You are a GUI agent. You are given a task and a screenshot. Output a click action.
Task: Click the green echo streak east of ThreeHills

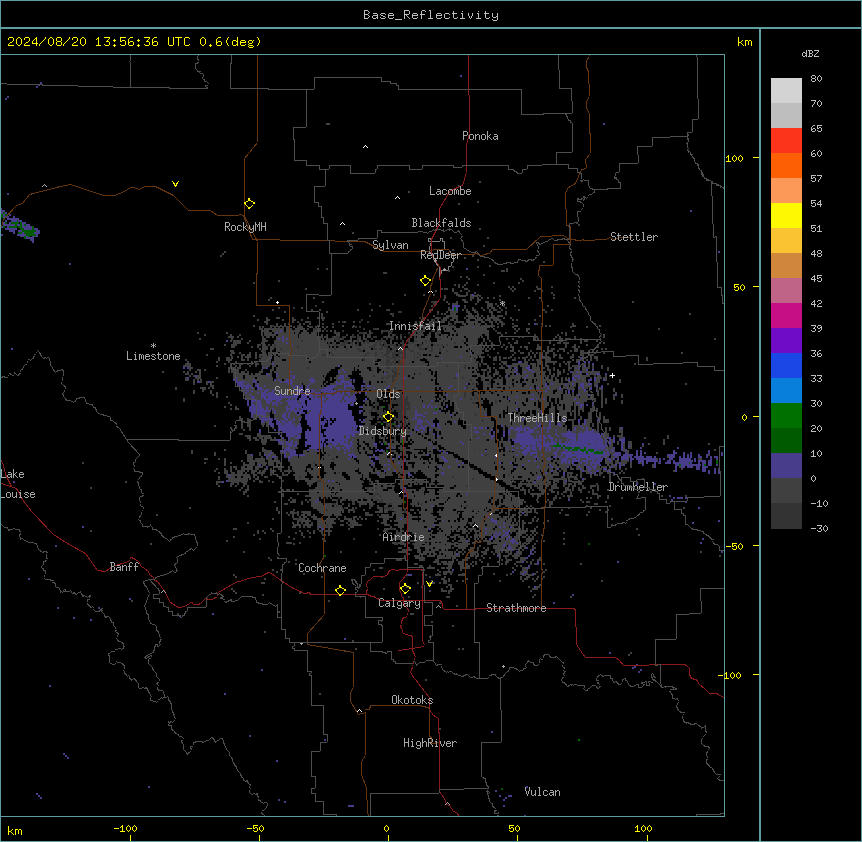point(578,448)
